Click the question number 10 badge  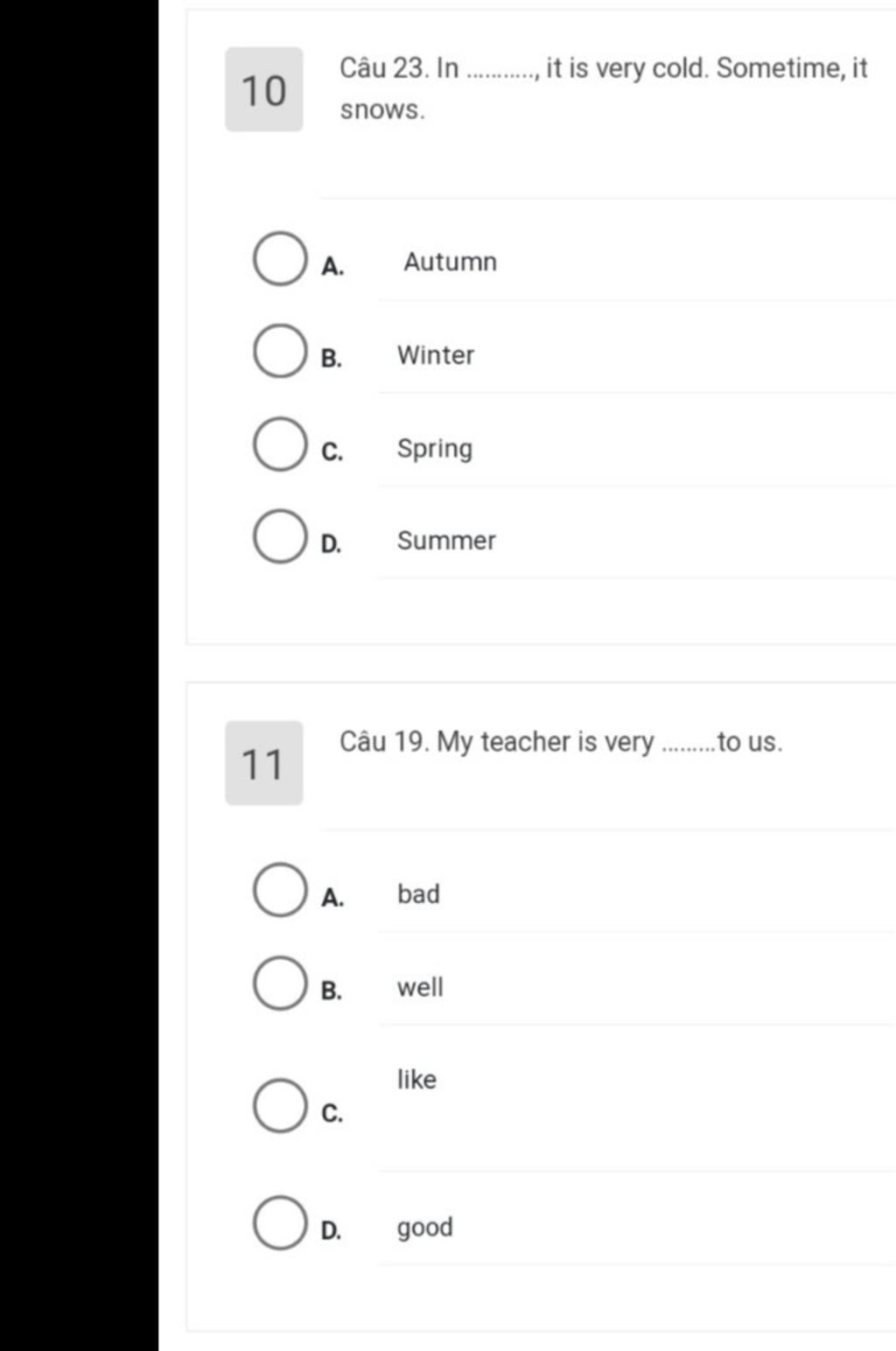[x=264, y=89]
